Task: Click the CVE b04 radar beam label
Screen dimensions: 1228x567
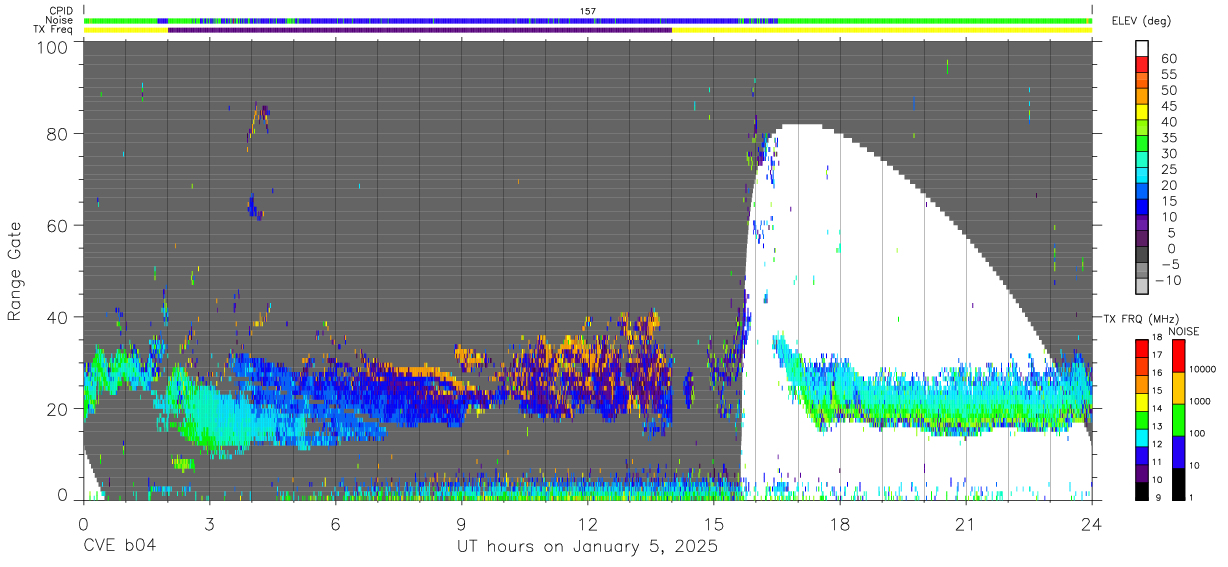Action: pyautogui.click(x=120, y=547)
